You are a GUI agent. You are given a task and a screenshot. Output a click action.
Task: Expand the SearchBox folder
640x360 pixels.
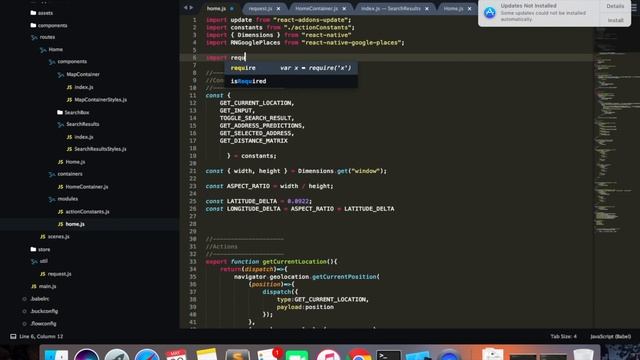pyautogui.click(x=73, y=112)
